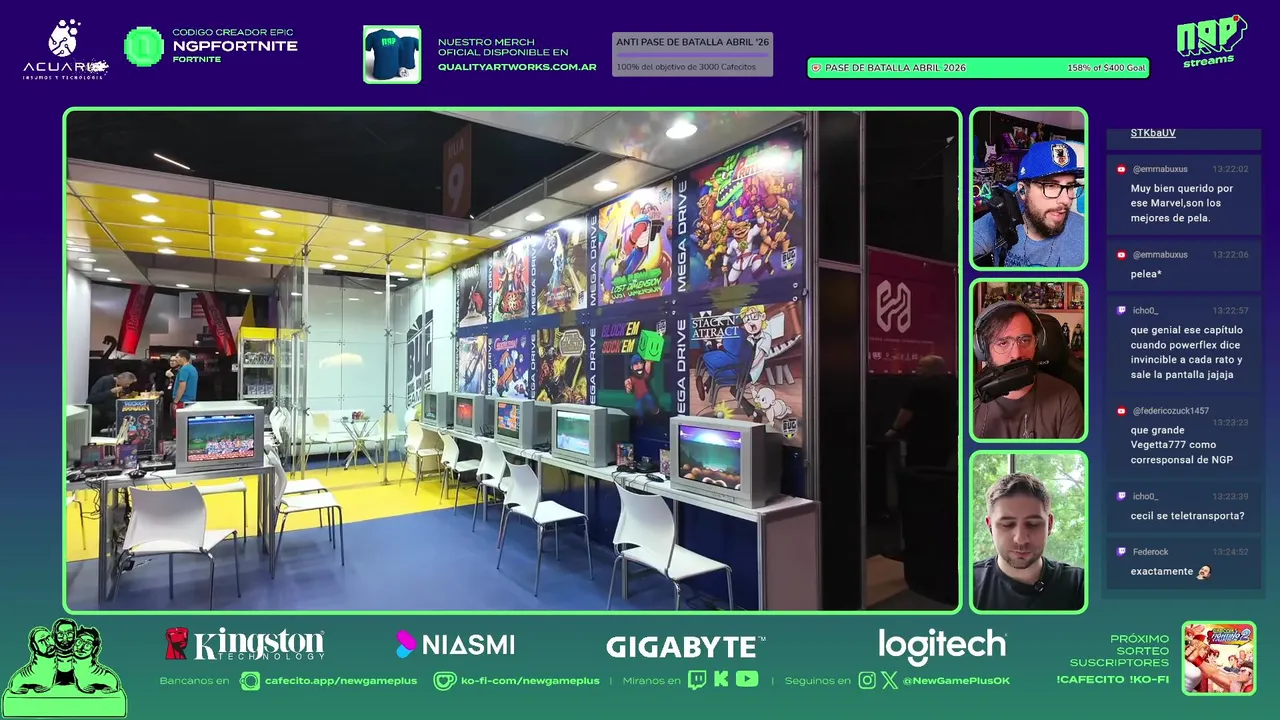1280x720 pixels.
Task: Click the 13:23:23 timestamp in chat
Action: (1230, 423)
